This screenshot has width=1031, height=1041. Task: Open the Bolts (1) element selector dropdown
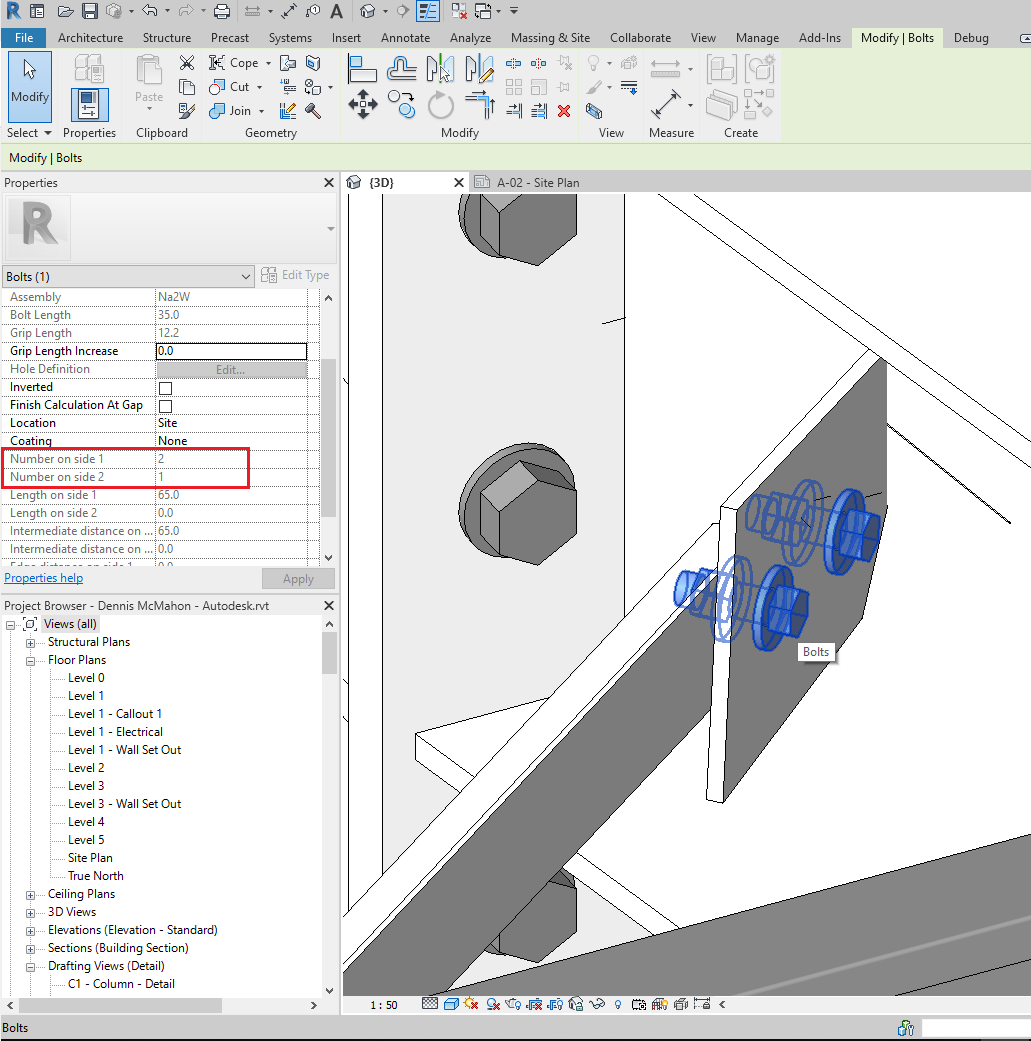[x=247, y=276]
